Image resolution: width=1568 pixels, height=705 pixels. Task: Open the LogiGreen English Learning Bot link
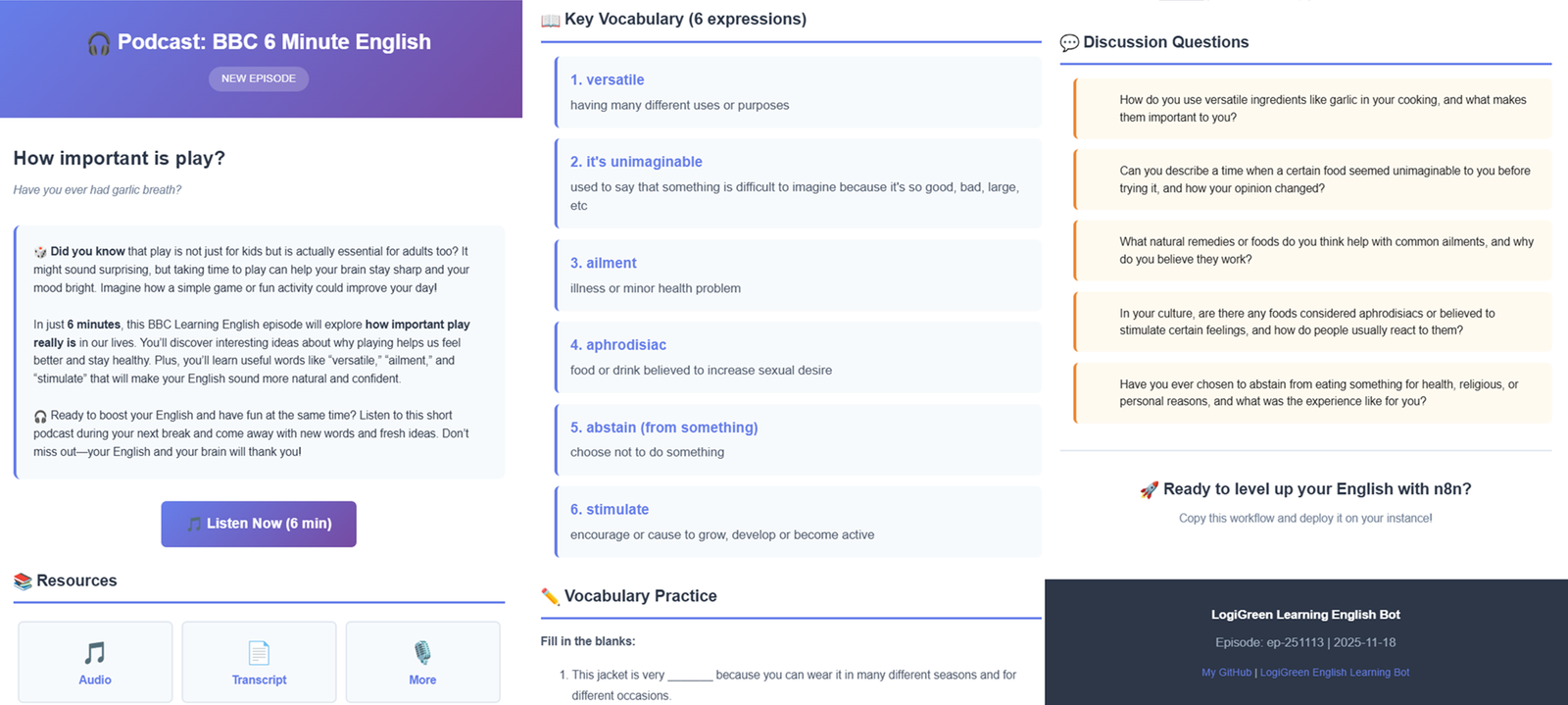coord(1334,673)
